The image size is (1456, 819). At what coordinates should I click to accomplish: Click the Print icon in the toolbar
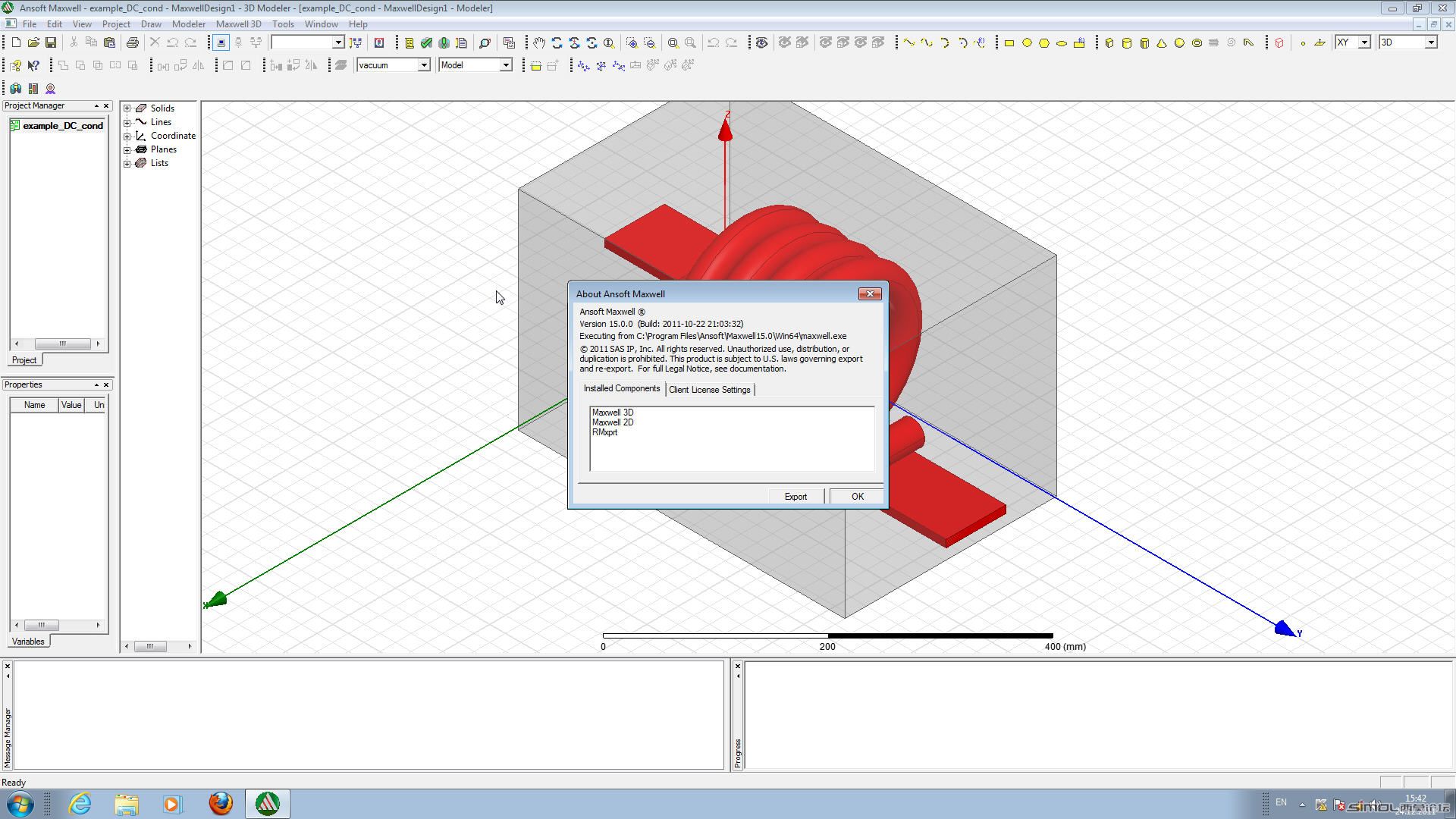pyautogui.click(x=133, y=42)
